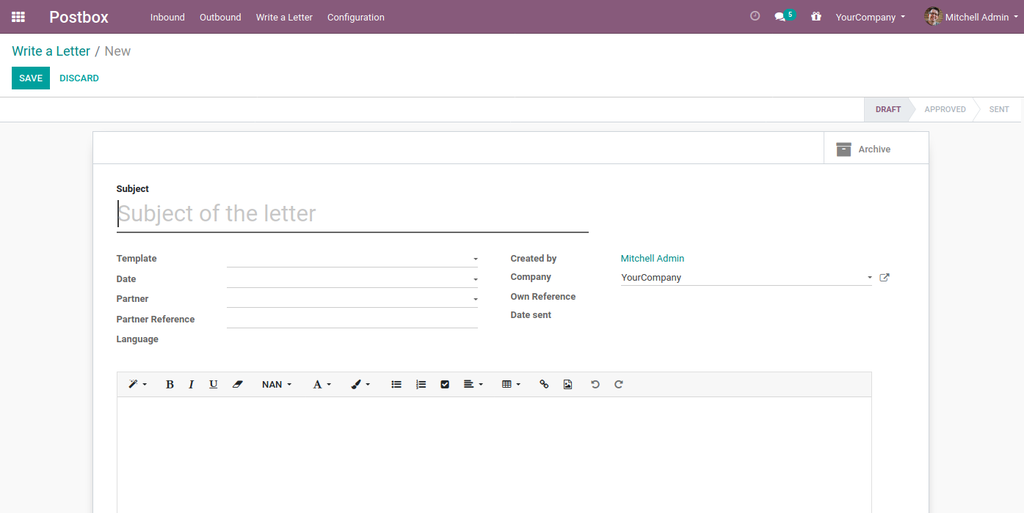Open Company external link icon
Screen dimensions: 1024x513
click(884, 277)
